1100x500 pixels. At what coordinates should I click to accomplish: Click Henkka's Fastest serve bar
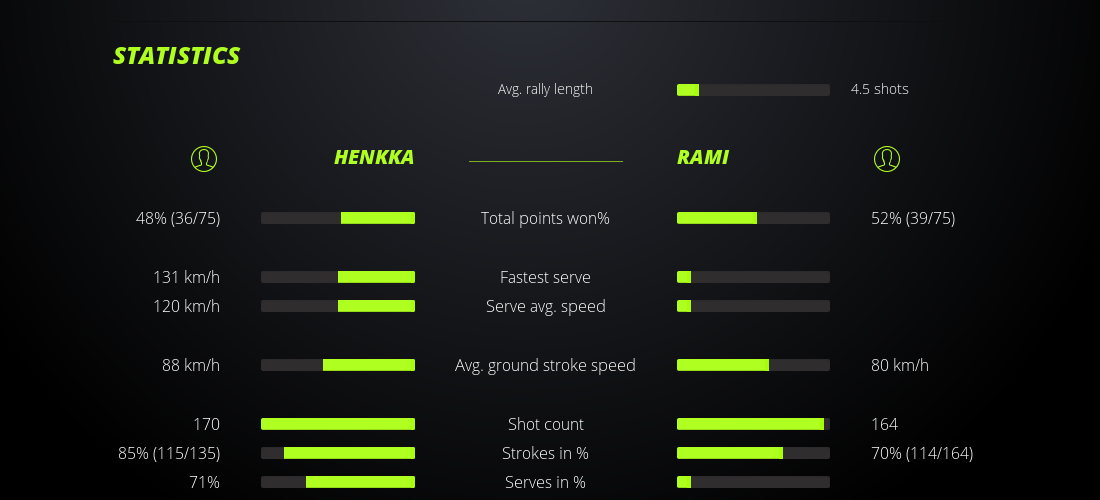(338, 277)
